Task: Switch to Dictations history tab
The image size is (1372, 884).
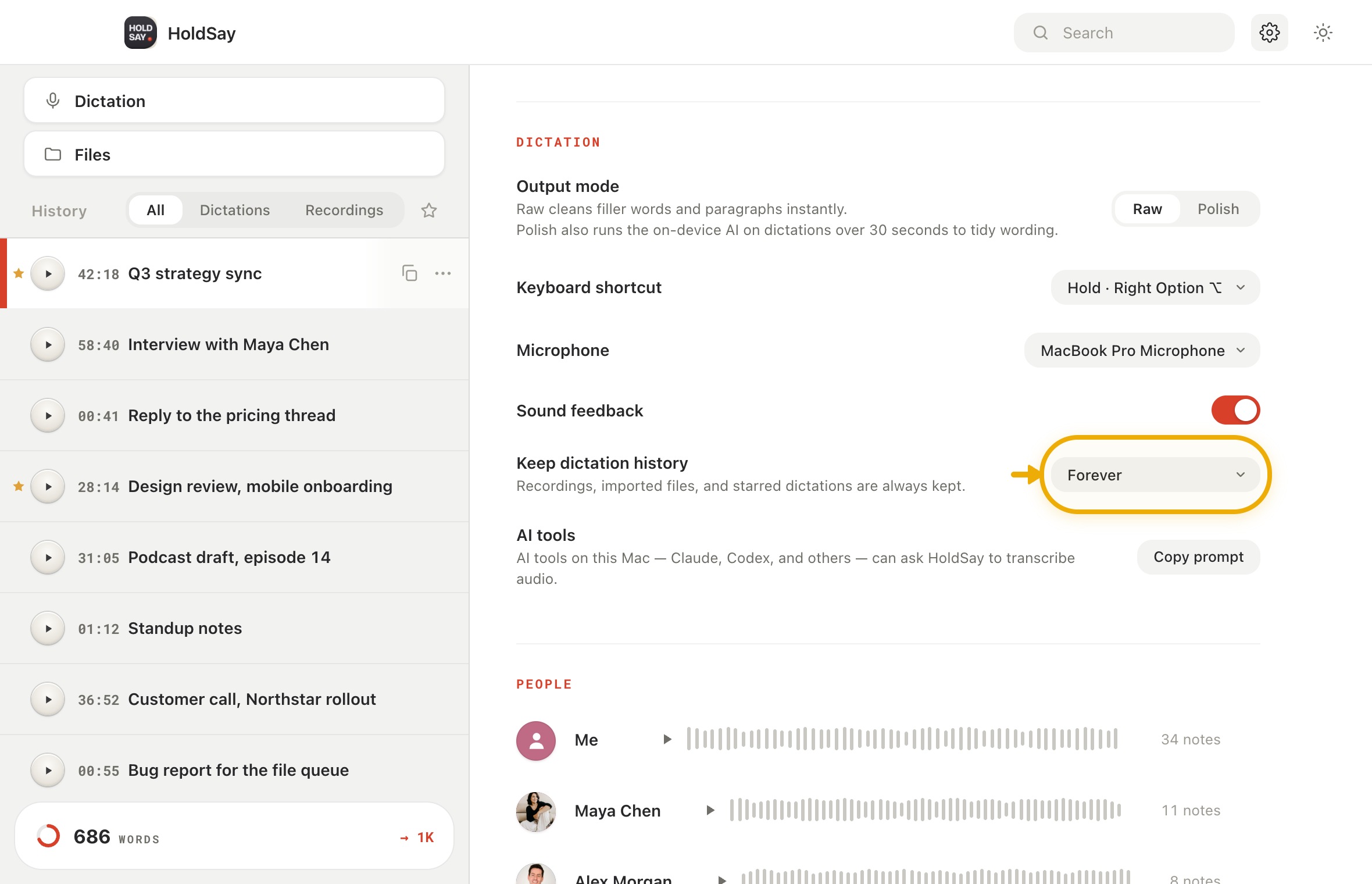Action: [x=235, y=210]
